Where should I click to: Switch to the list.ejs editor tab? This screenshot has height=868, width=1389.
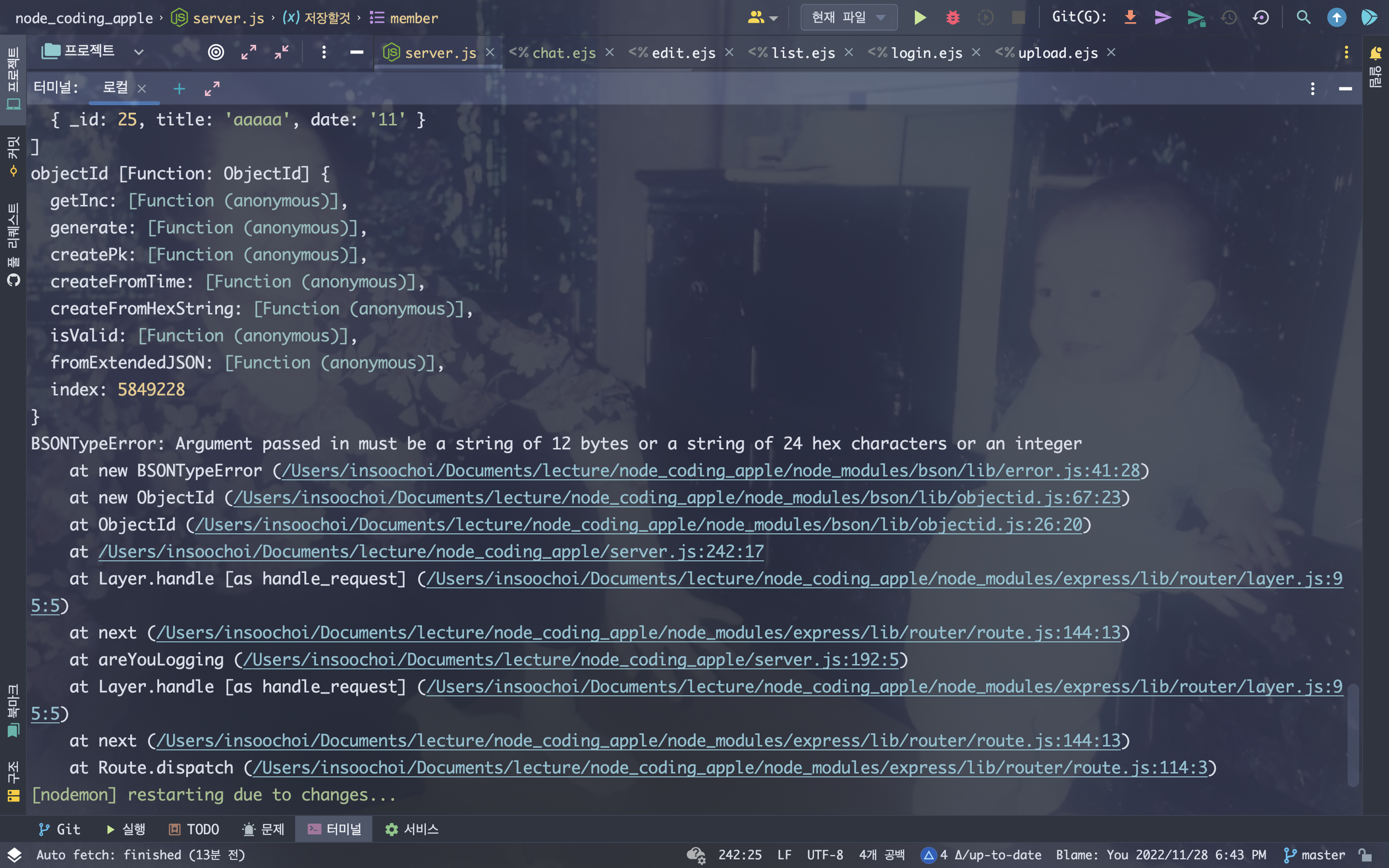[x=803, y=53]
